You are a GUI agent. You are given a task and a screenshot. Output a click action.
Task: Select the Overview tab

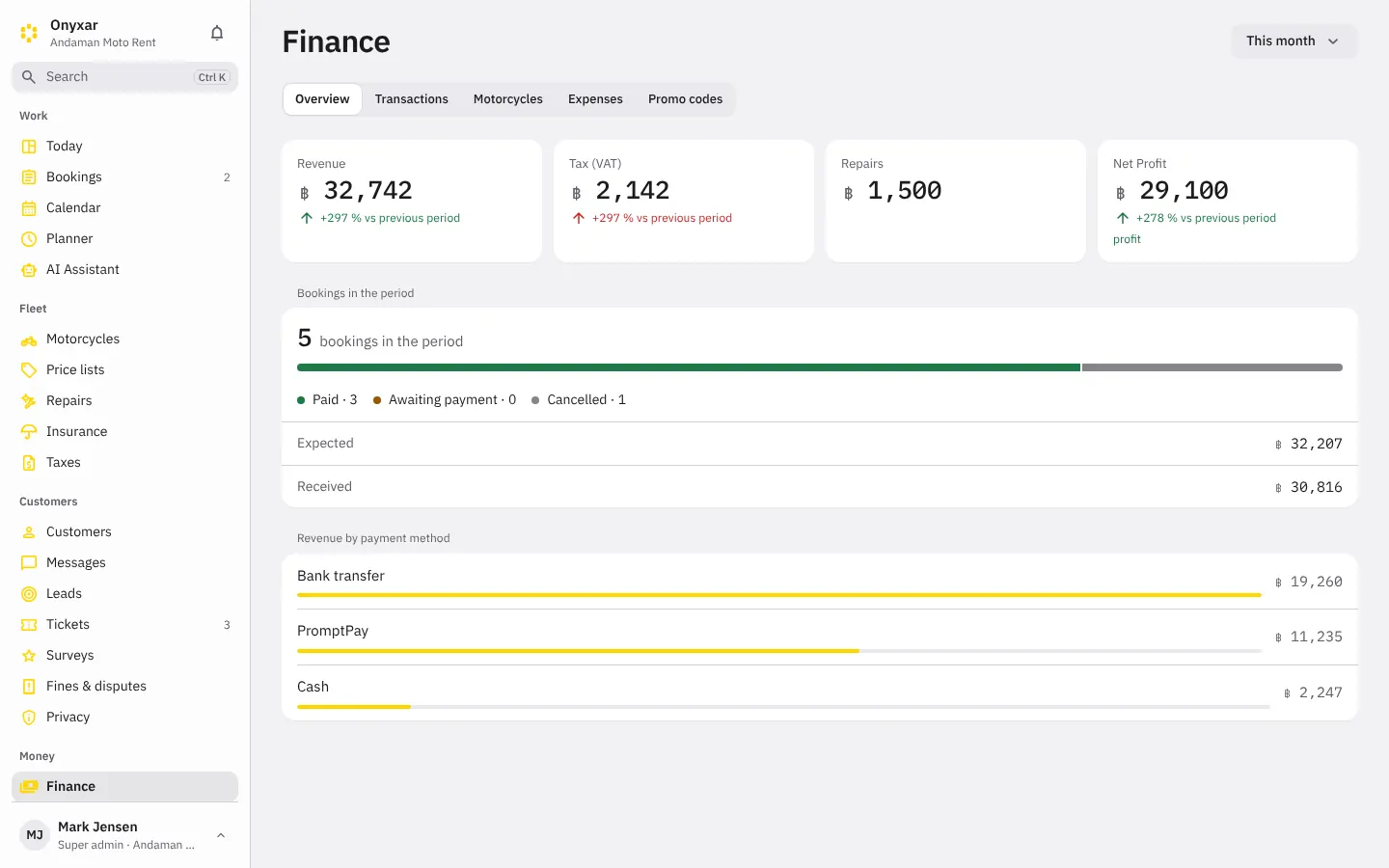point(322,99)
